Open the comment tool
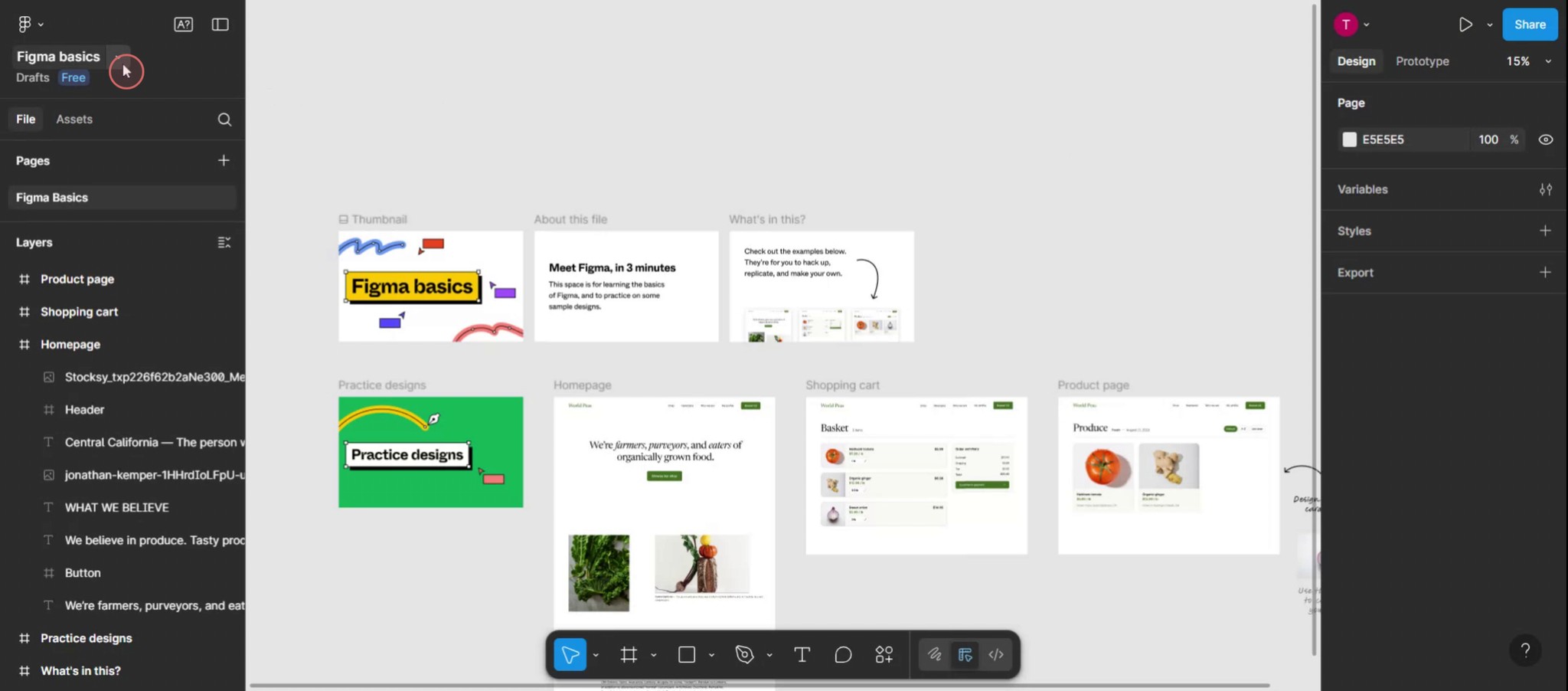The image size is (1568, 691). (x=841, y=654)
